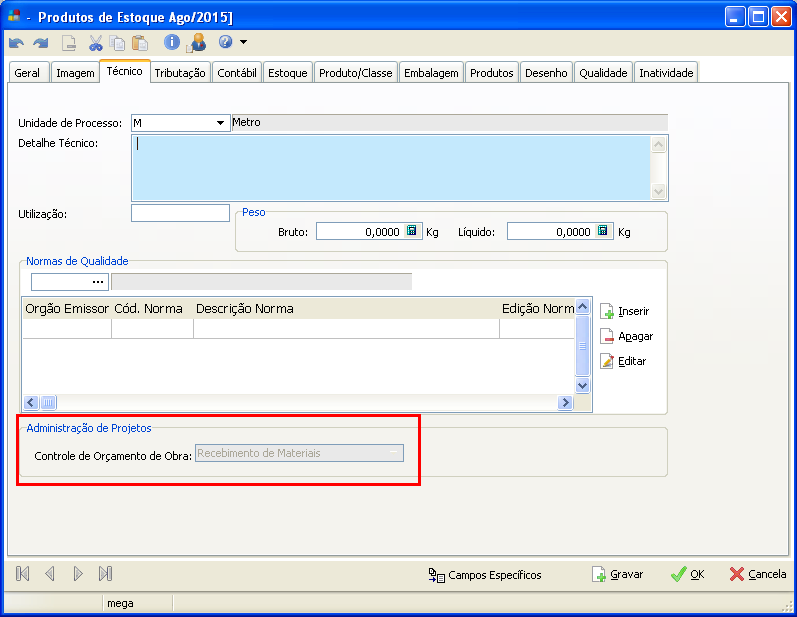Go to the first record
Viewport: 797px width, 617px height.
(23, 574)
